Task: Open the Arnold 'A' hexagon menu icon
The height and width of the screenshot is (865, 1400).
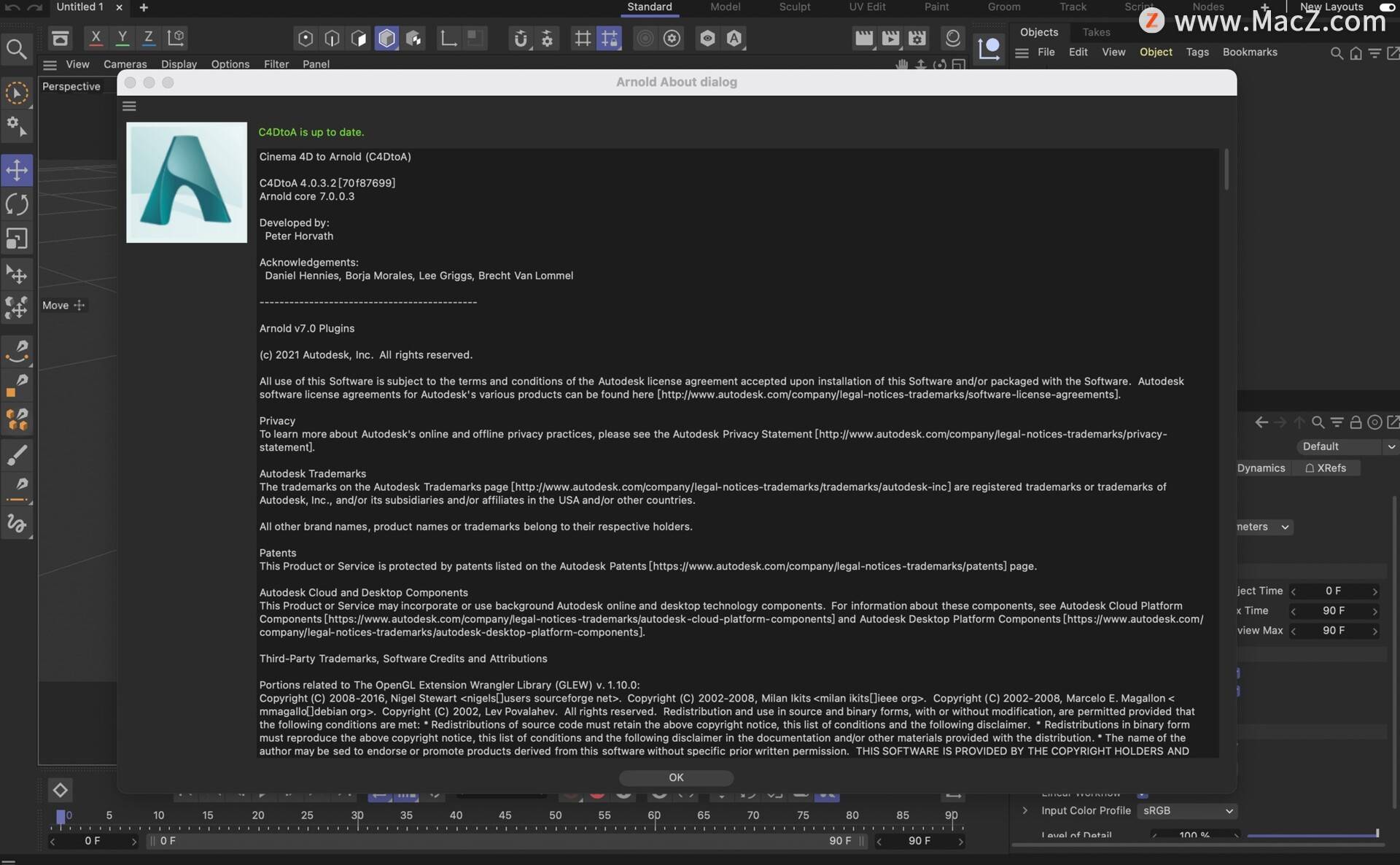Action: pyautogui.click(x=734, y=38)
